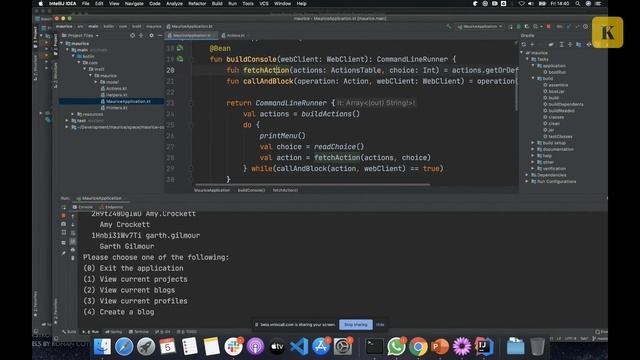The height and width of the screenshot is (360, 640).
Task: Click the fetchAction function name on line 20
Action: point(266,70)
